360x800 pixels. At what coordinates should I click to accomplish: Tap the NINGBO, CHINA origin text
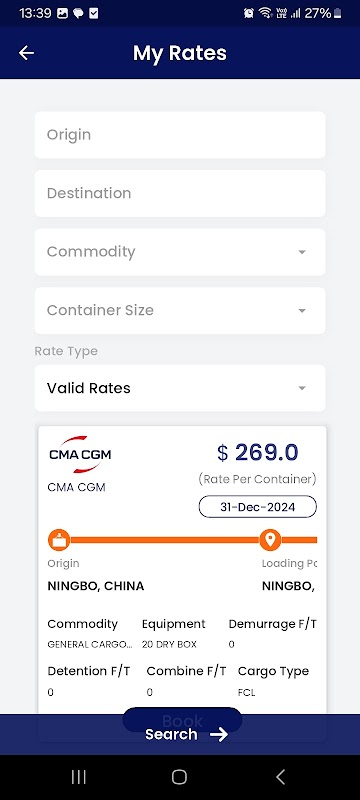(x=96, y=586)
